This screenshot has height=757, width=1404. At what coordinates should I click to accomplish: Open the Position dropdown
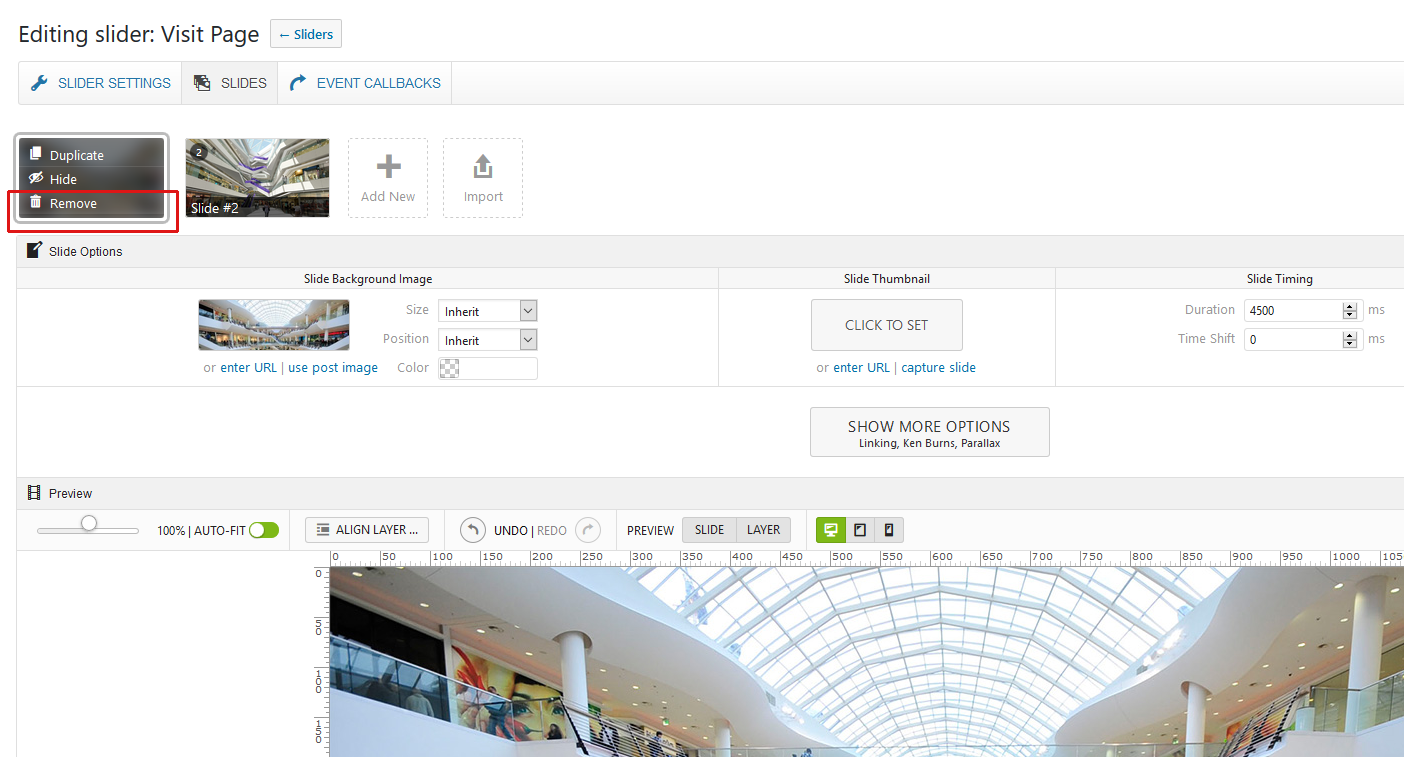488,340
